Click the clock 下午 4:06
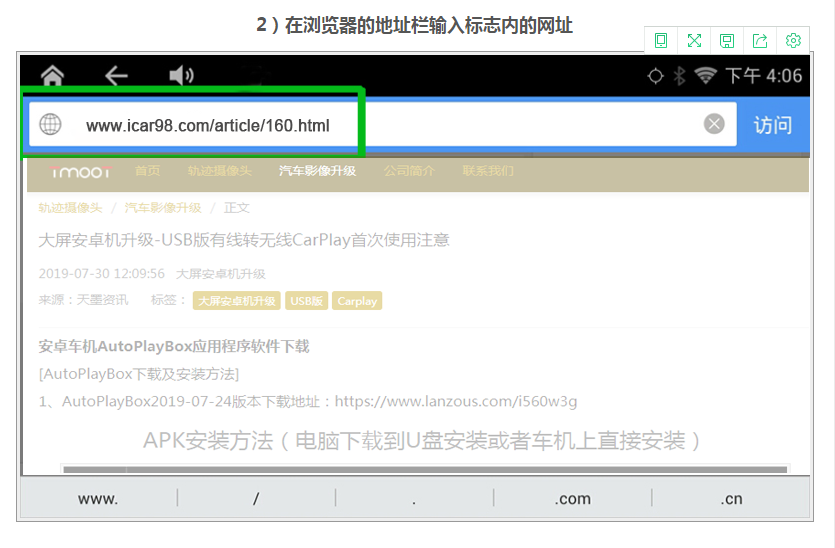Image resolution: width=835 pixels, height=548 pixels. [764, 76]
